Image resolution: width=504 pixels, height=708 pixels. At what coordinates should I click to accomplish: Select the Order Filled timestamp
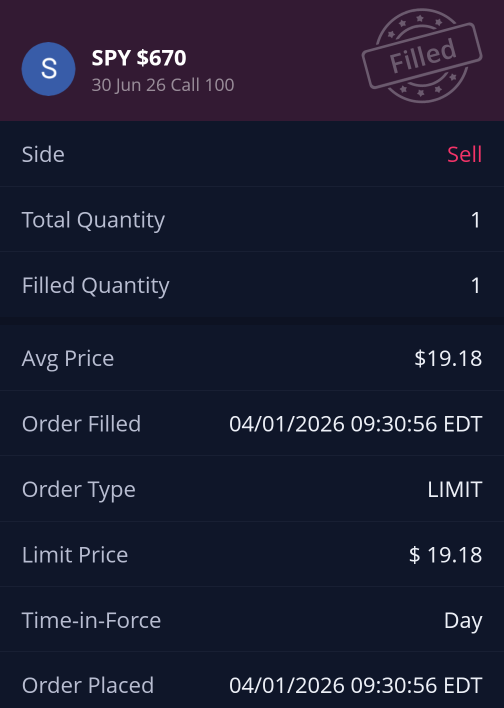(x=355, y=424)
